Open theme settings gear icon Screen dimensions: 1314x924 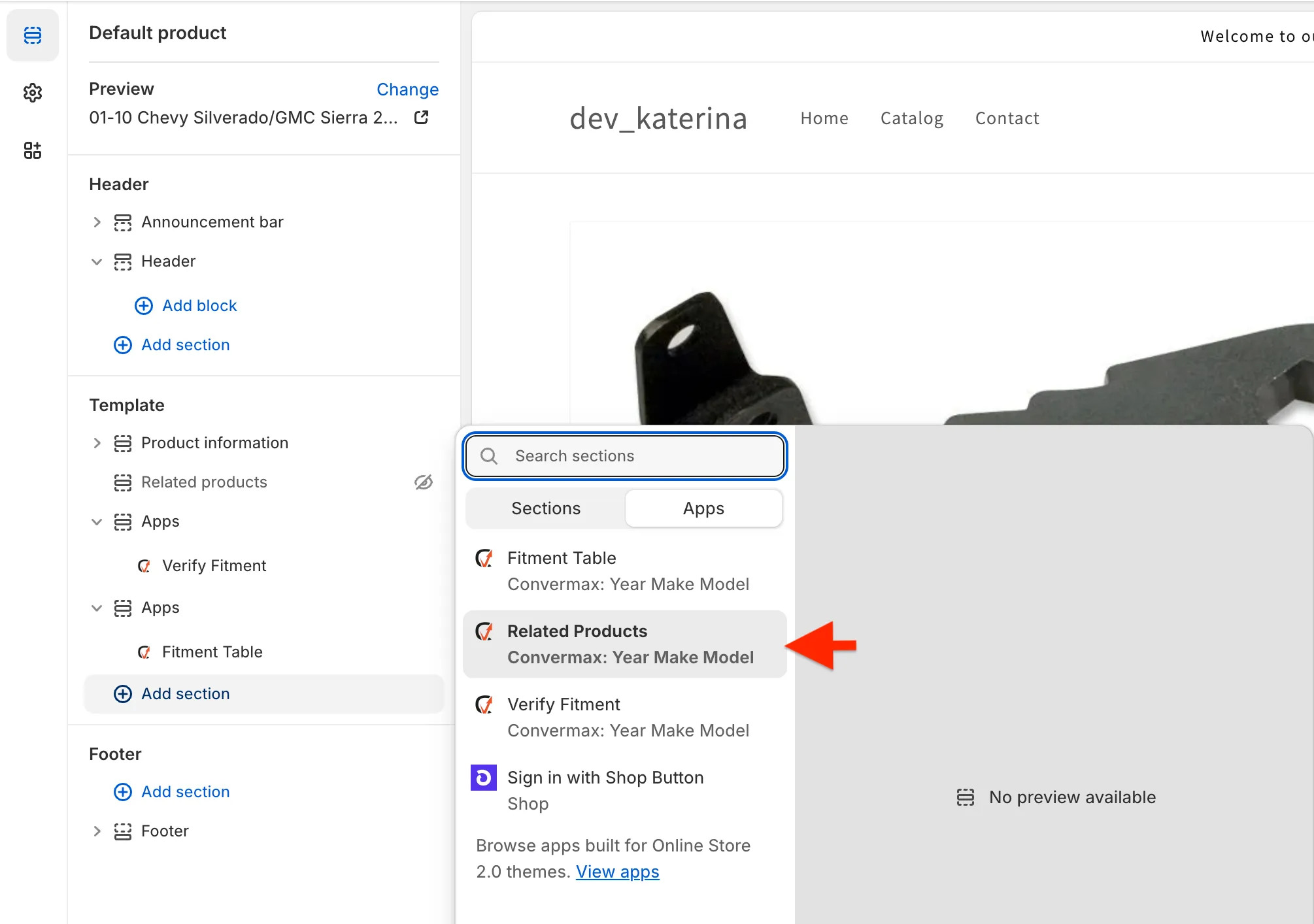33,93
